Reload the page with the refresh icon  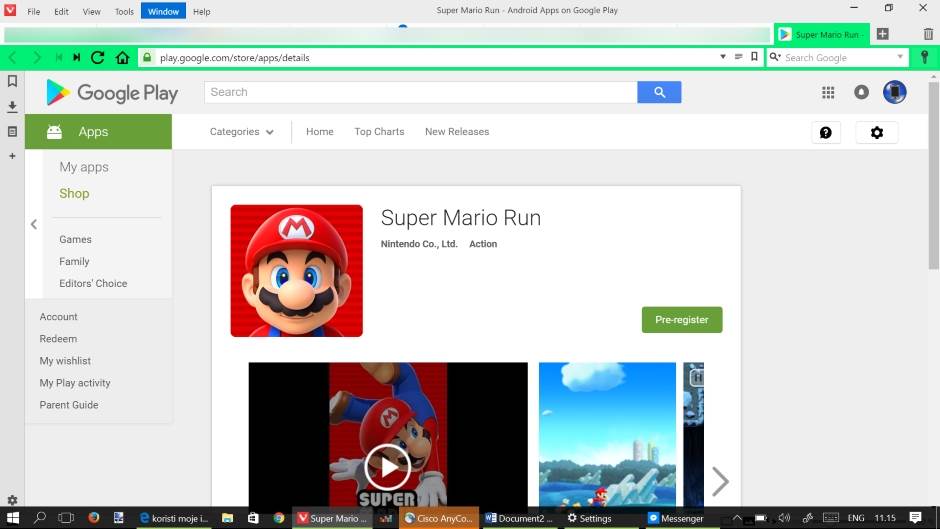click(98, 58)
